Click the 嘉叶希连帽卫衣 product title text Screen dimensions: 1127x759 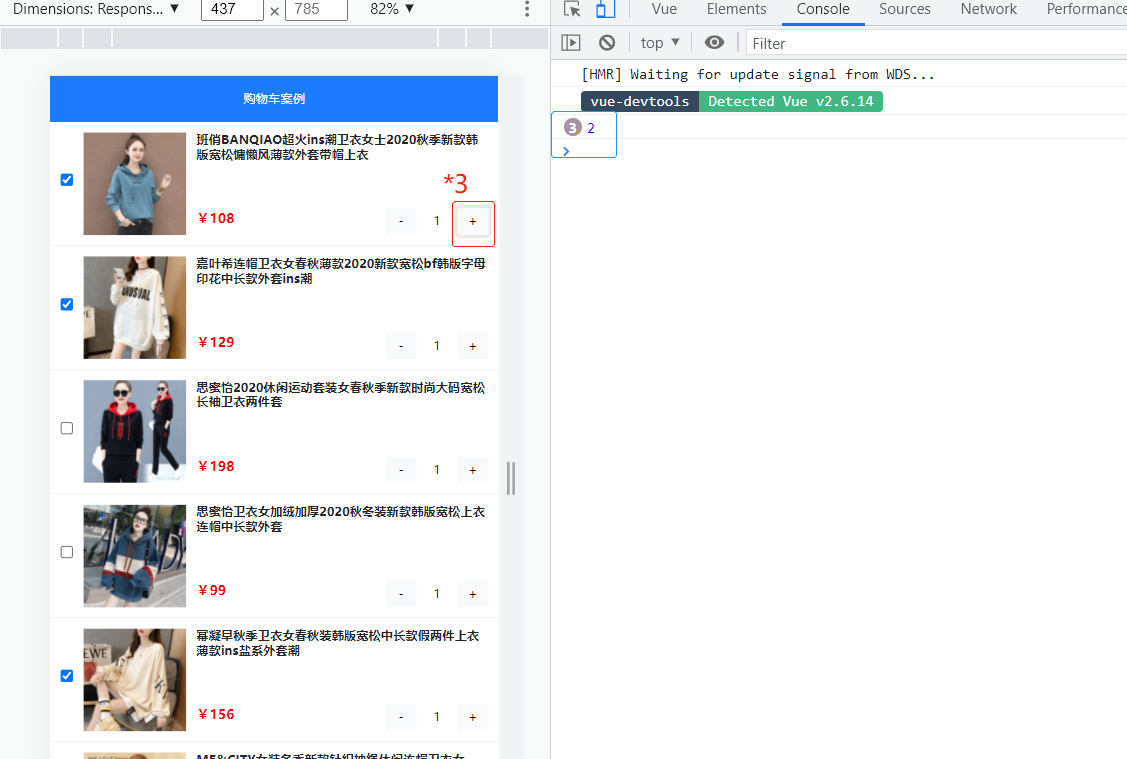341,271
